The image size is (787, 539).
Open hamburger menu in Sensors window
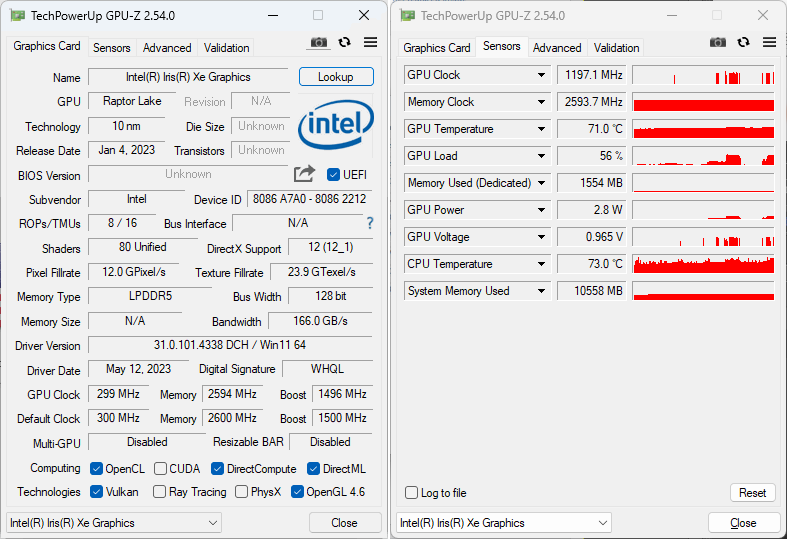pyautogui.click(x=769, y=42)
